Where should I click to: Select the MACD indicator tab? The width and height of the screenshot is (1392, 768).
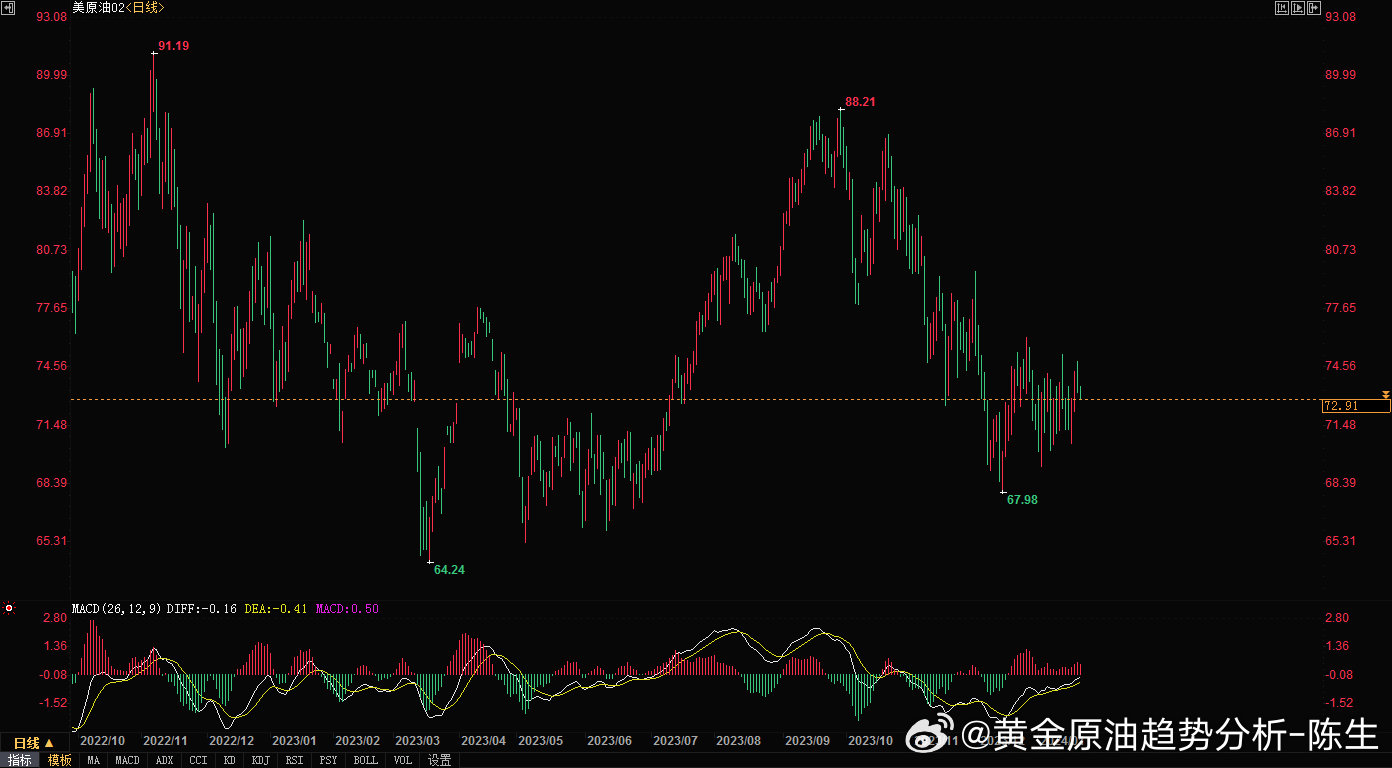pyautogui.click(x=127, y=760)
